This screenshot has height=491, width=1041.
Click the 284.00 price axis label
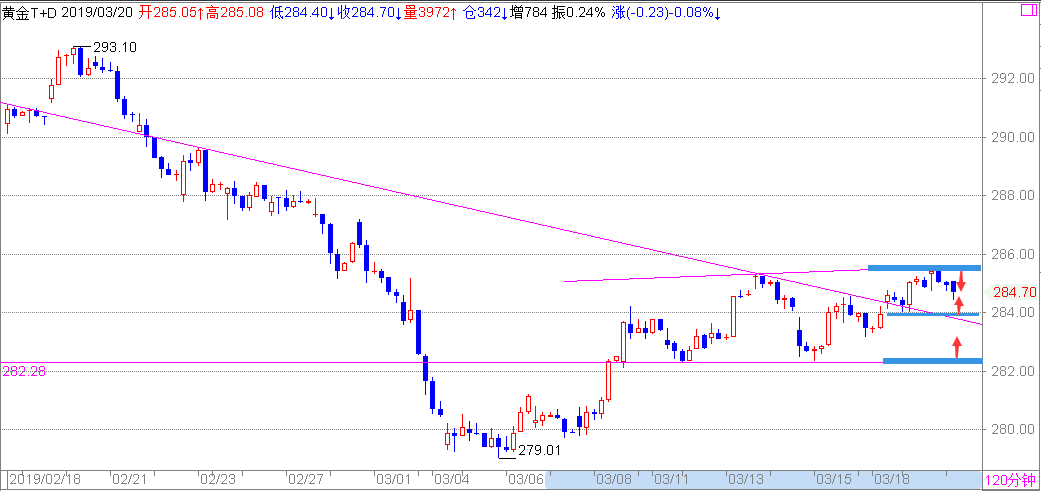point(1014,313)
